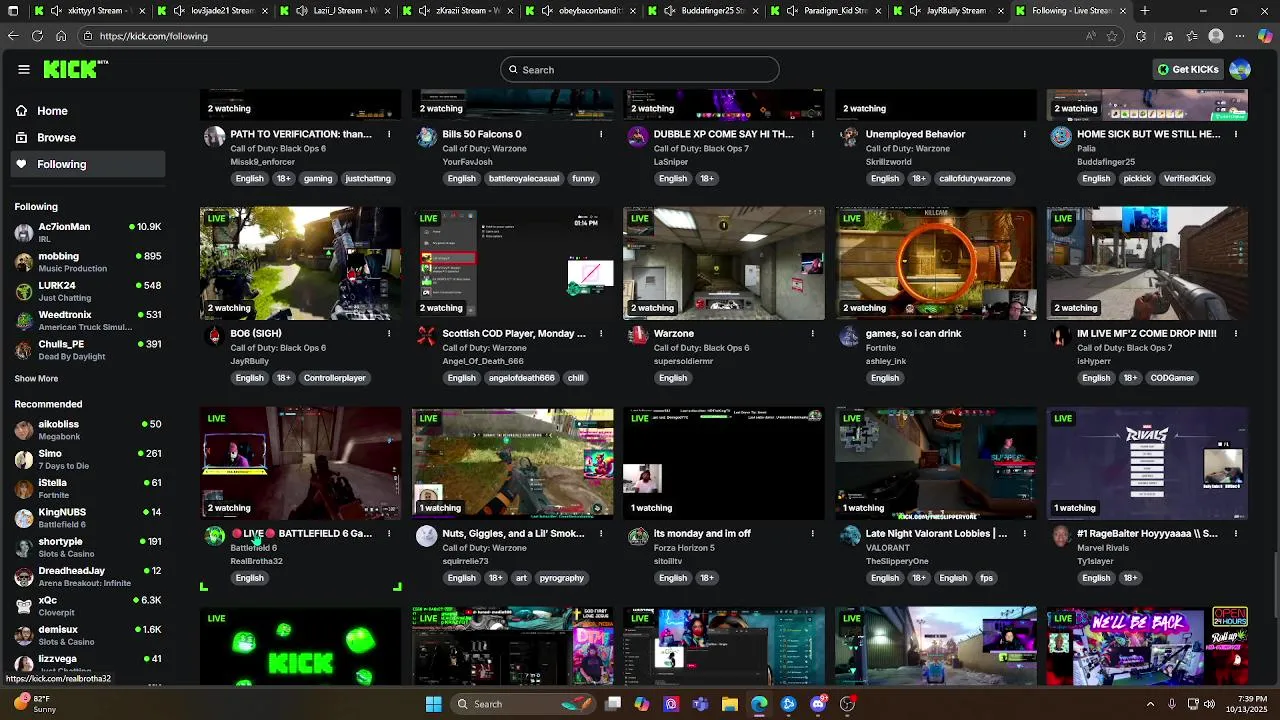Viewport: 1280px width, 720px height.
Task: Click avatar of RealBrotha32 stream
Action: (x=214, y=536)
